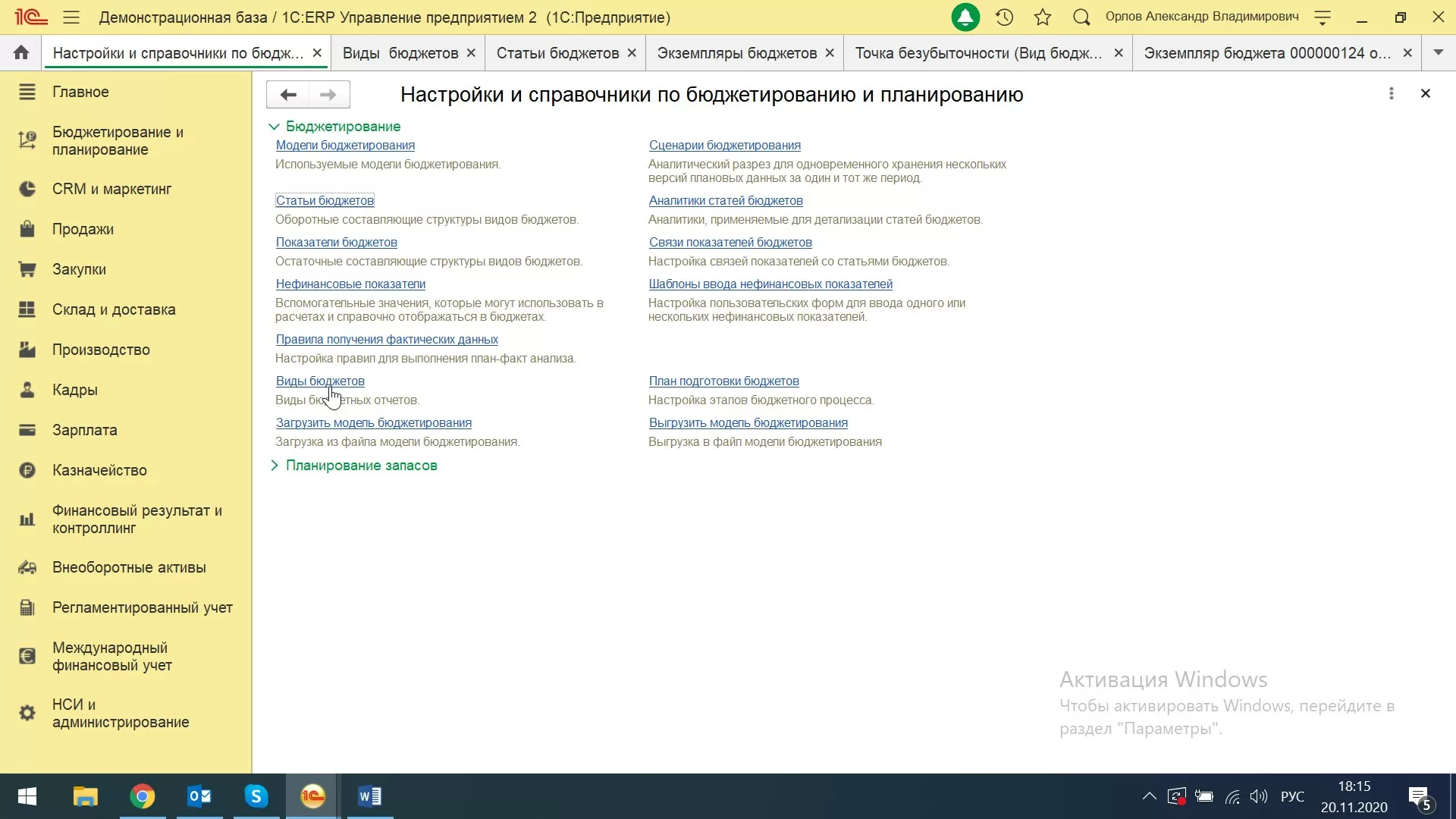This screenshot has width=1456, height=819.
Task: Open the history clock icon
Action: tap(1004, 17)
